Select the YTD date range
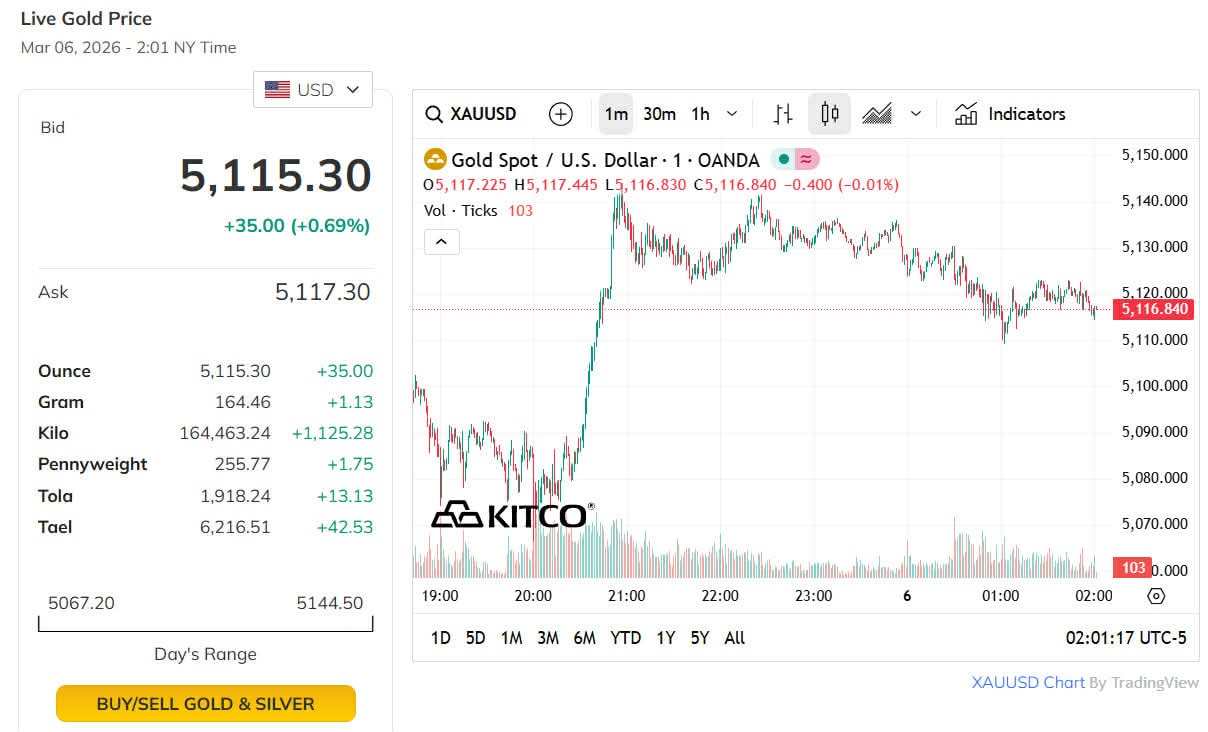This screenshot has width=1208, height=732. (625, 638)
